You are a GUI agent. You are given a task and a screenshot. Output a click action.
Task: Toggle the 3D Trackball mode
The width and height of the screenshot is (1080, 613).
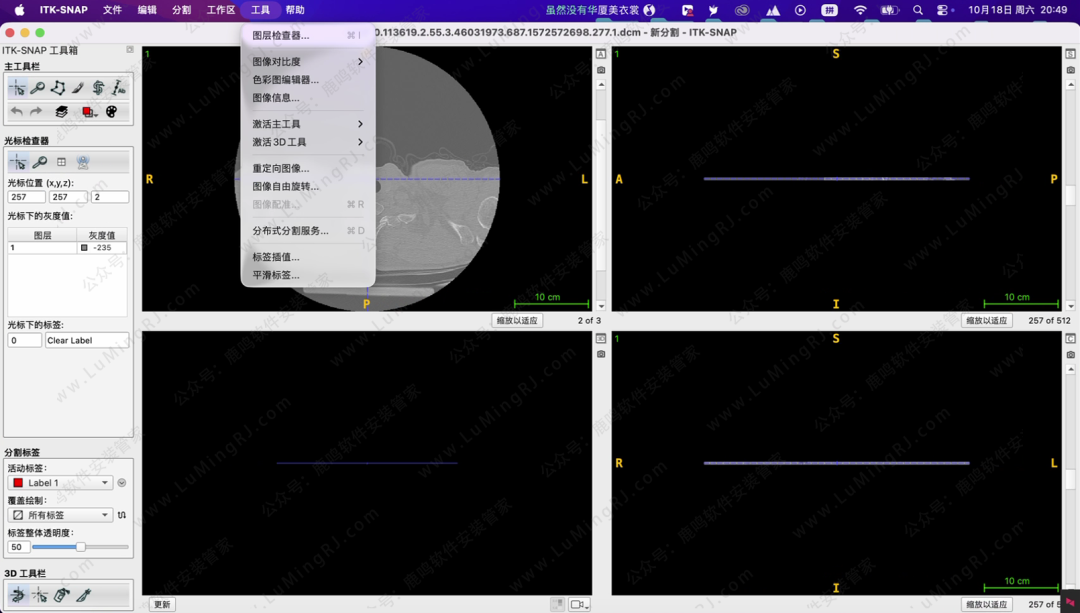[17, 596]
